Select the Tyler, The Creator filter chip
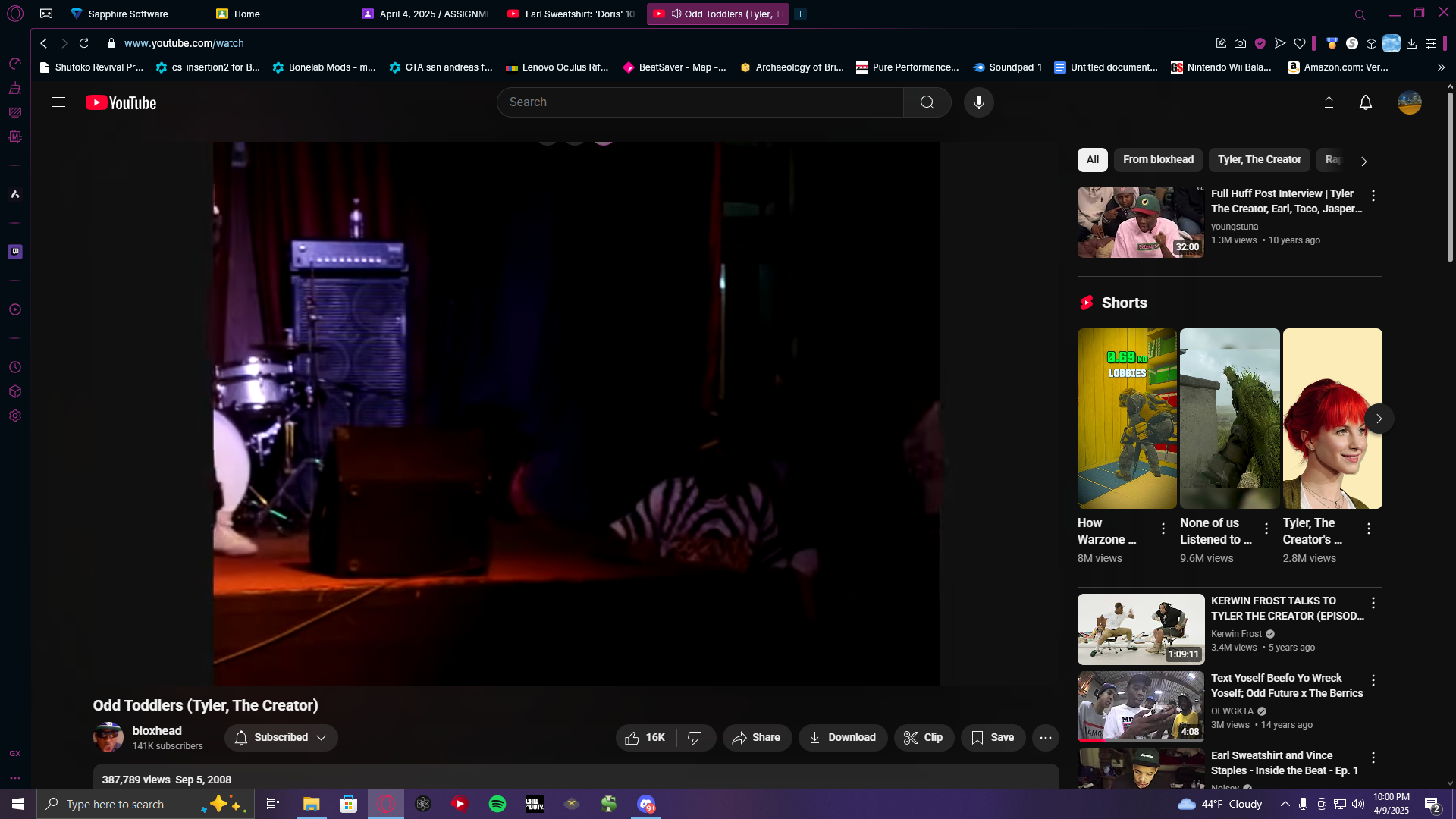The width and height of the screenshot is (1456, 819). tap(1259, 159)
